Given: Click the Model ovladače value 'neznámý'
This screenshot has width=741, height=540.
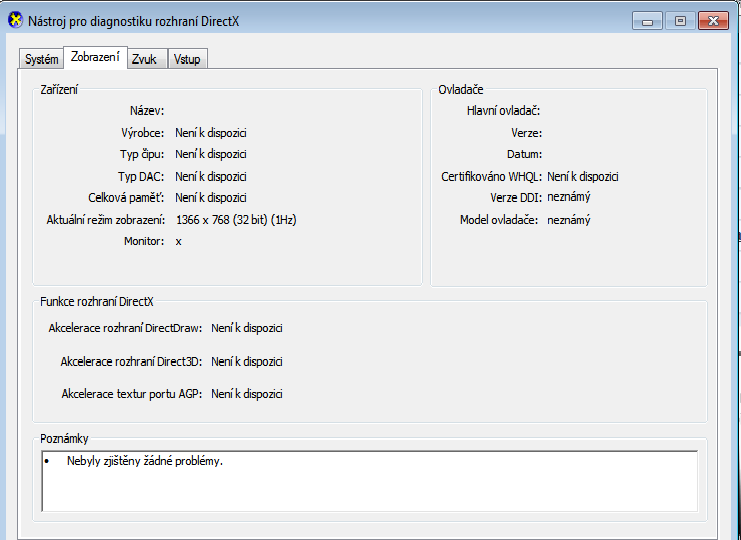Looking at the screenshot, I should 569,220.
